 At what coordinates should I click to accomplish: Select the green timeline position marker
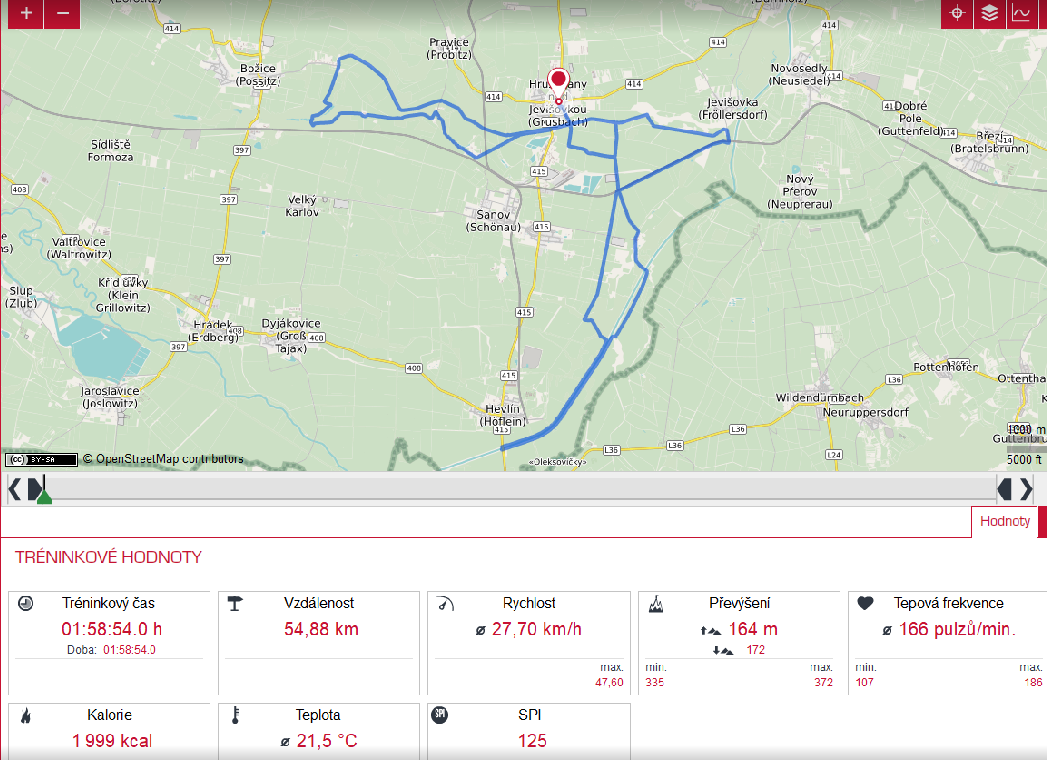click(44, 498)
